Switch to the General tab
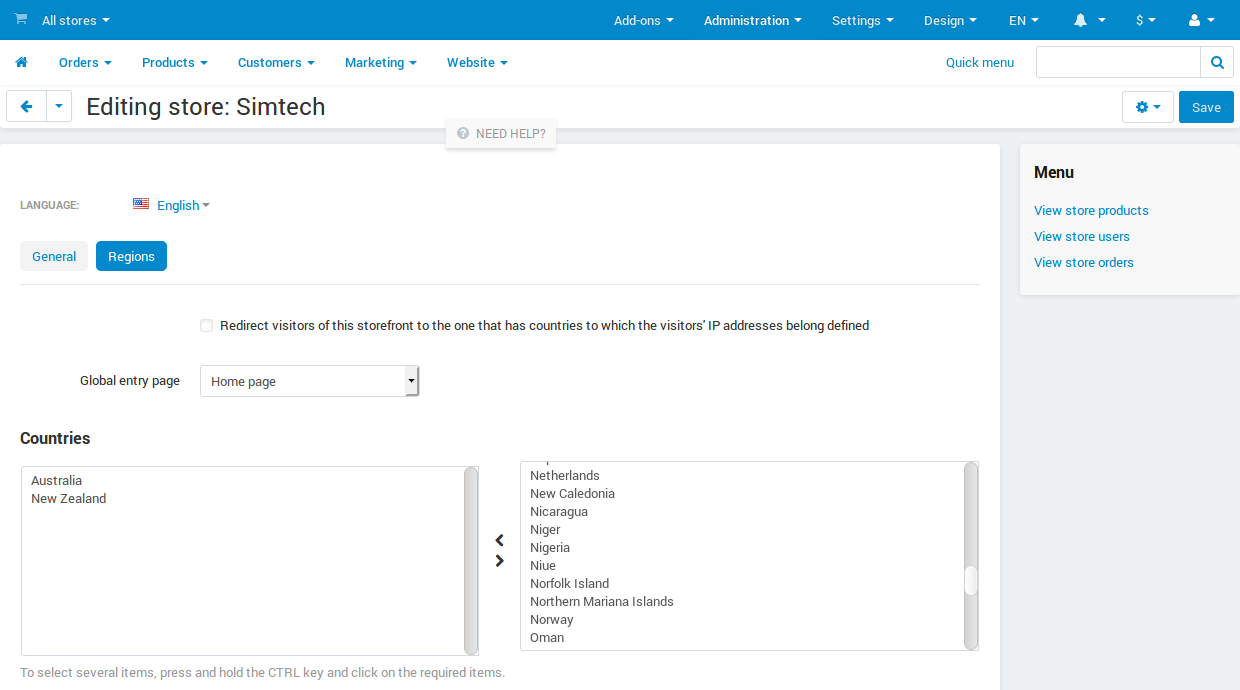Screen dimensions: 1240x690 [54, 256]
